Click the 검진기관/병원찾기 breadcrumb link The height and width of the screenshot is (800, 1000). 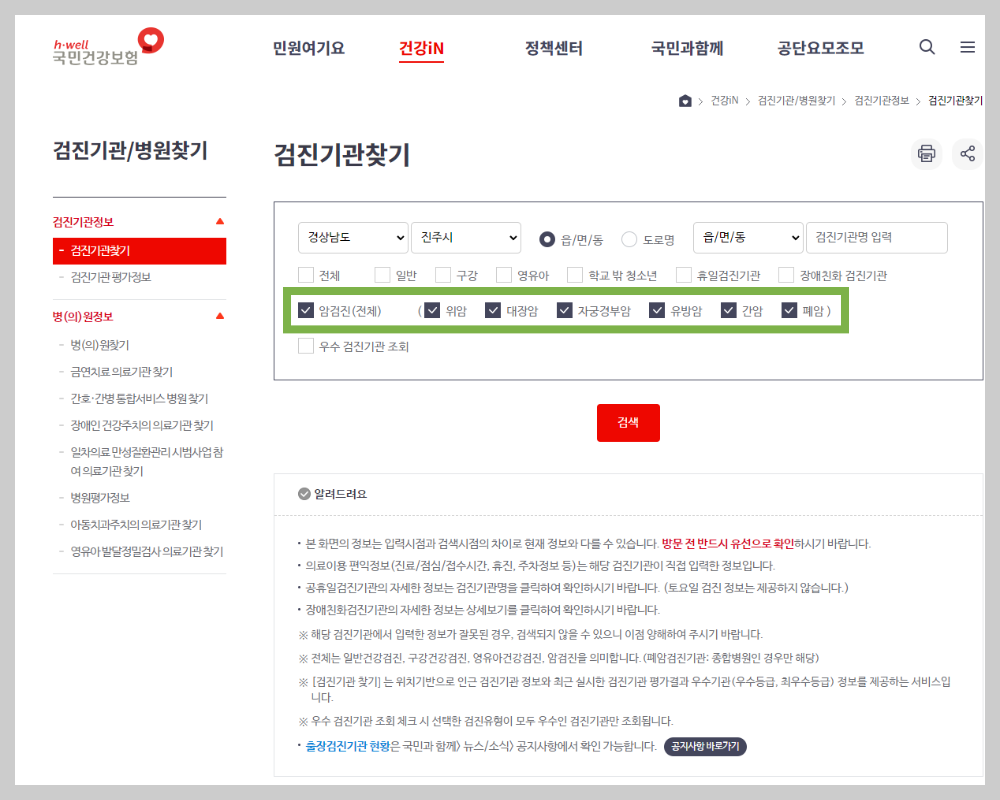click(797, 101)
